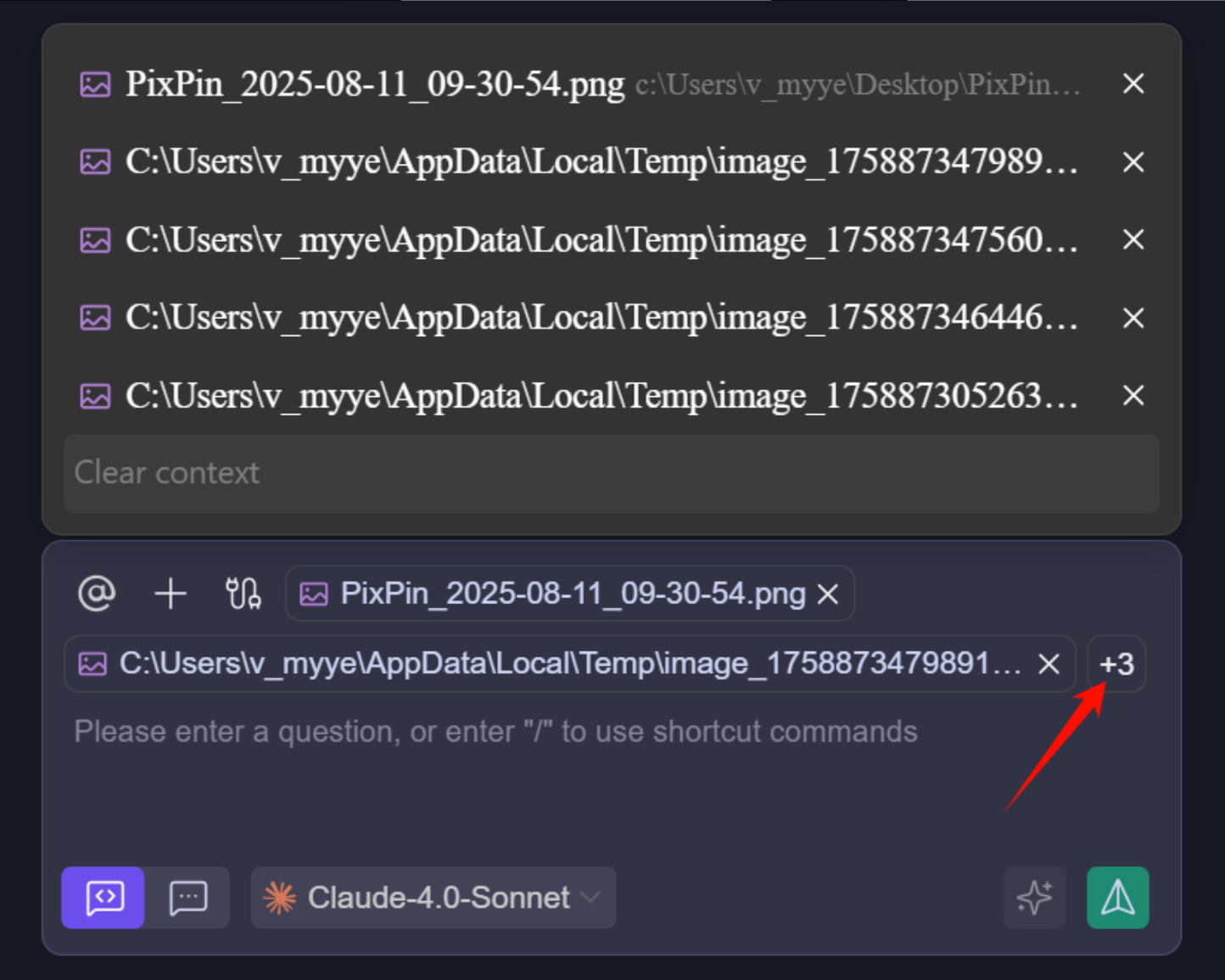The height and width of the screenshot is (980, 1225).
Task: Remove the Temp image chip from input
Action: click(x=1049, y=664)
